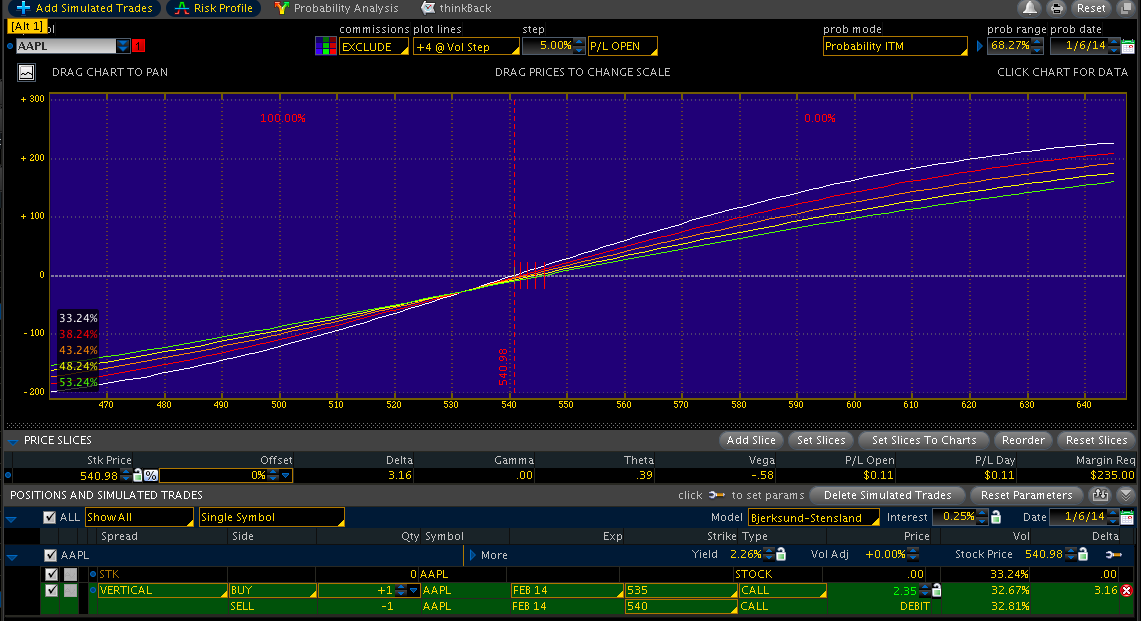Click the blue dot beside the AAPL symbol field
Viewport: 1141px width, 621px height.
[x=9, y=46]
